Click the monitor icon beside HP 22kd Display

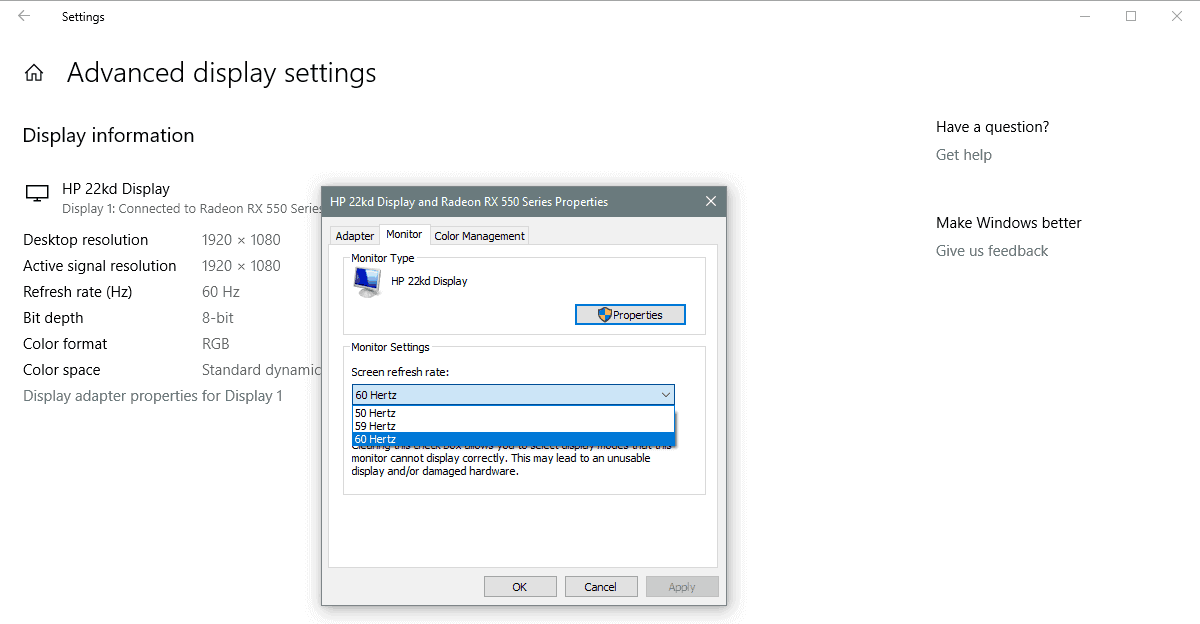click(x=37, y=193)
